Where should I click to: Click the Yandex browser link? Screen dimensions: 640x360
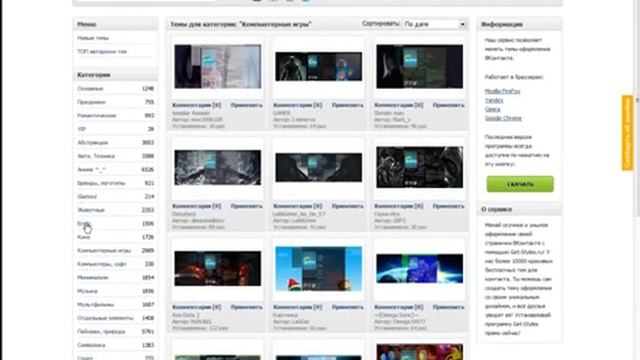[494, 100]
